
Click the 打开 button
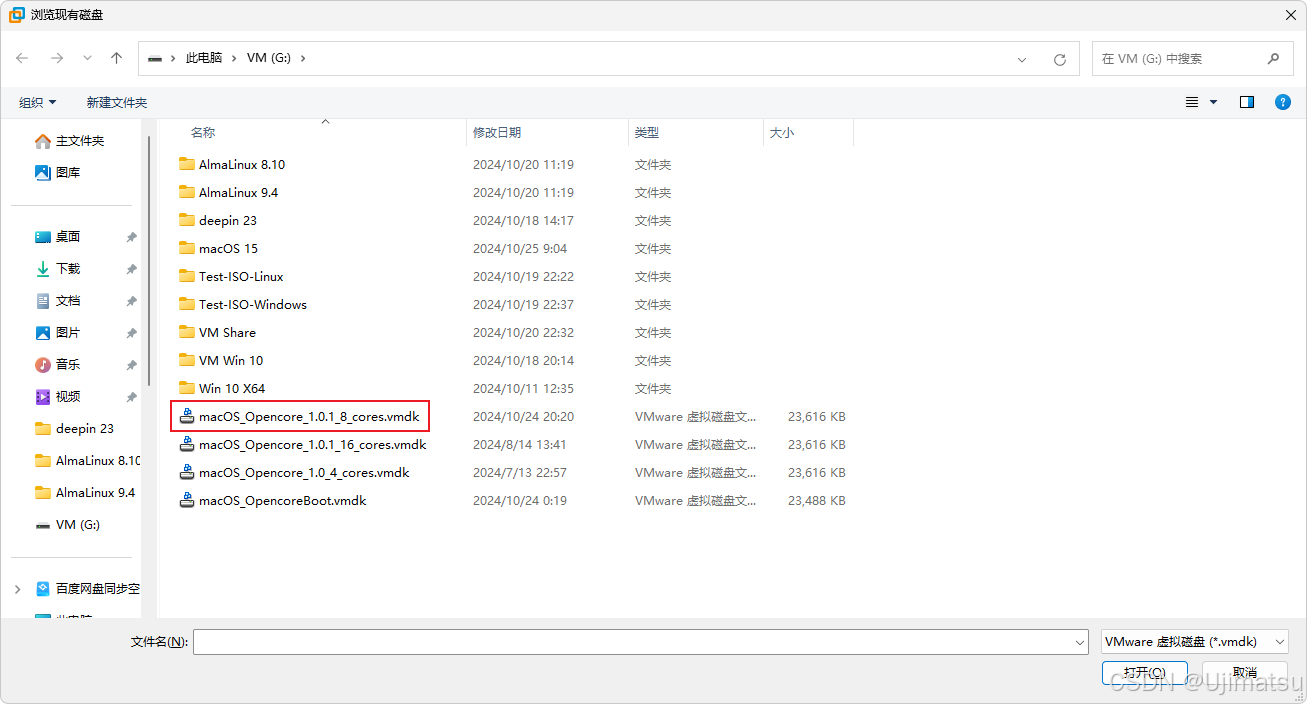coord(1144,673)
